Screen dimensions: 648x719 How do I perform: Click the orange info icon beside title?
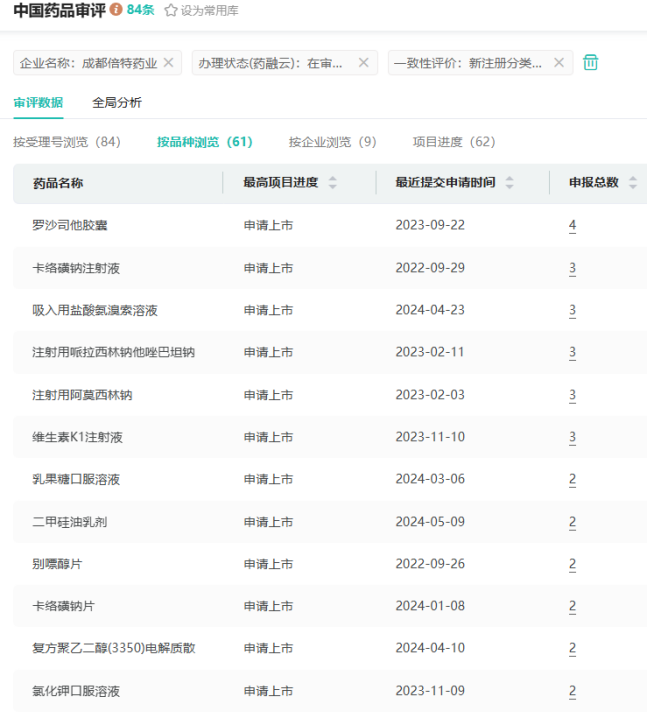116,10
